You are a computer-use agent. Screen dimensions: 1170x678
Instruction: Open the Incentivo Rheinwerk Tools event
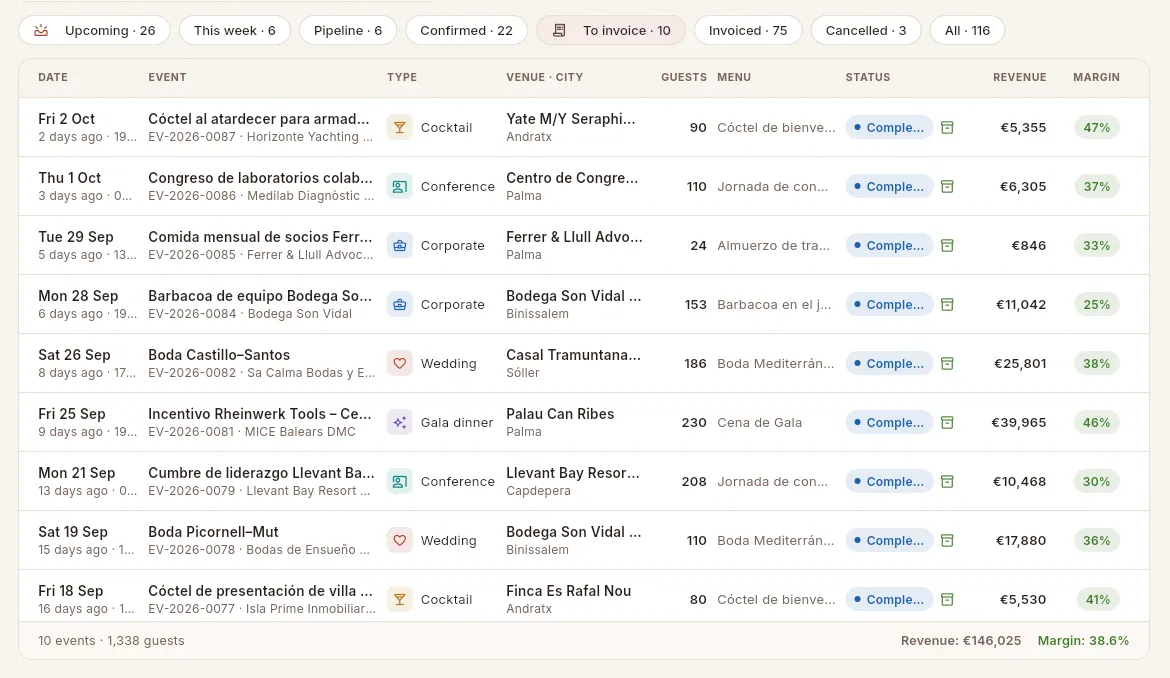(260, 414)
